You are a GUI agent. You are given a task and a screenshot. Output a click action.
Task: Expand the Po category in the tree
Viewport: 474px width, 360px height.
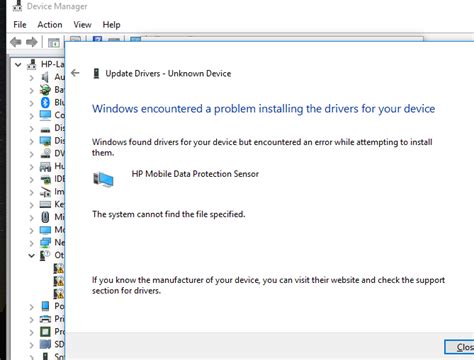point(31,307)
